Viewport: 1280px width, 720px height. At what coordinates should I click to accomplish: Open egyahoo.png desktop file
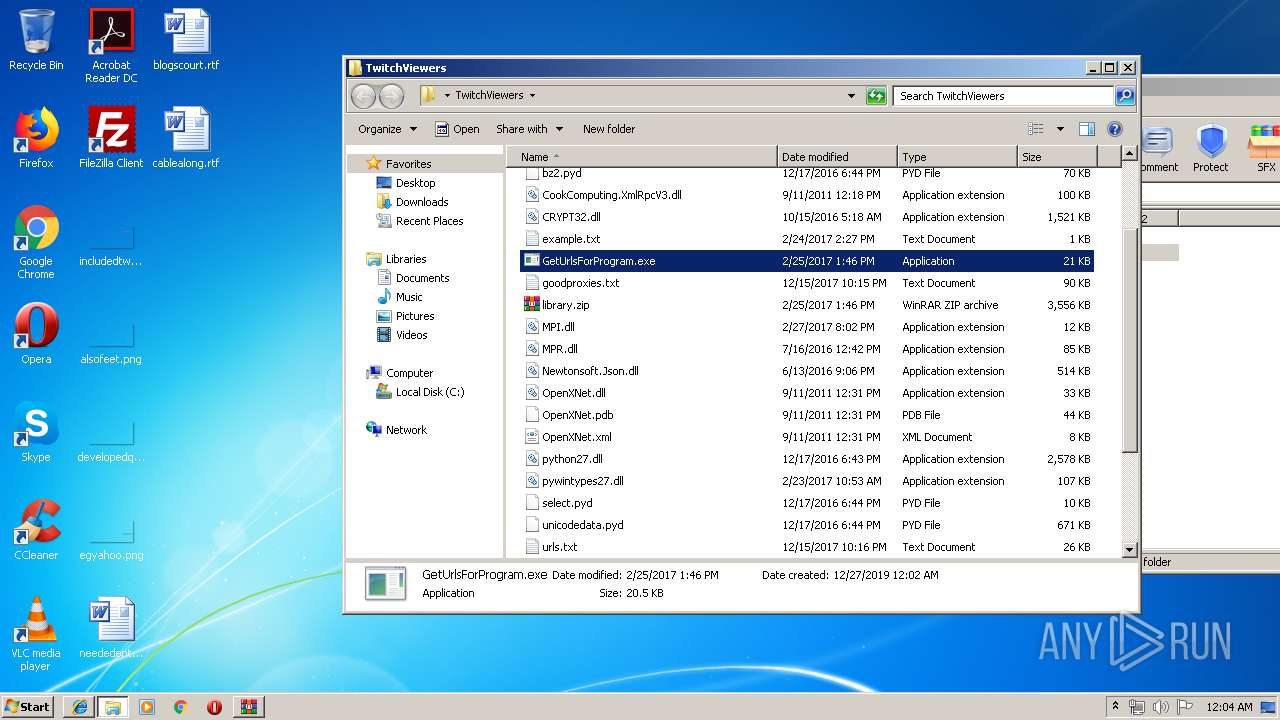click(x=111, y=542)
